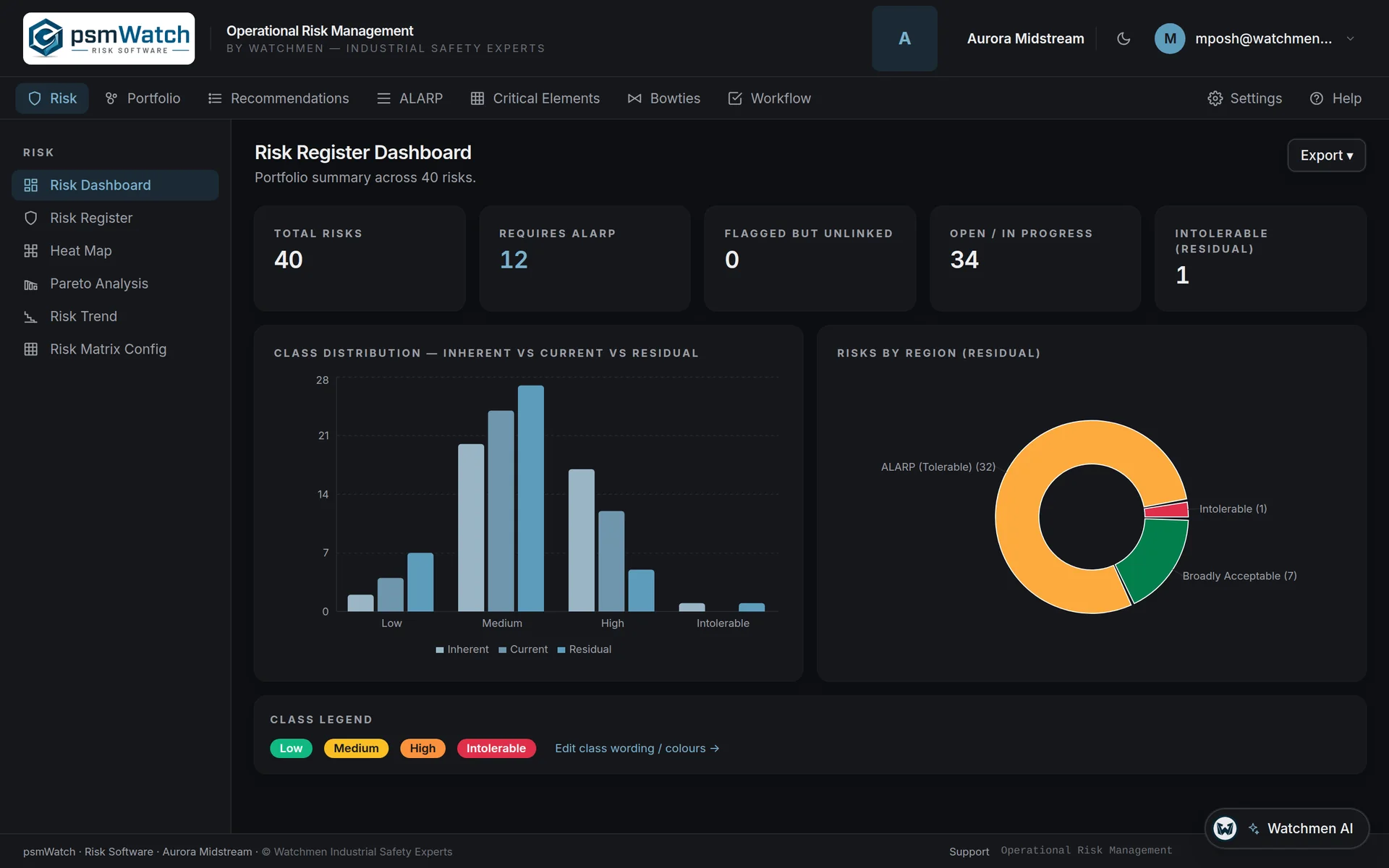Click the Support link in footer
Screen dimensions: 1389x868
coord(969,851)
